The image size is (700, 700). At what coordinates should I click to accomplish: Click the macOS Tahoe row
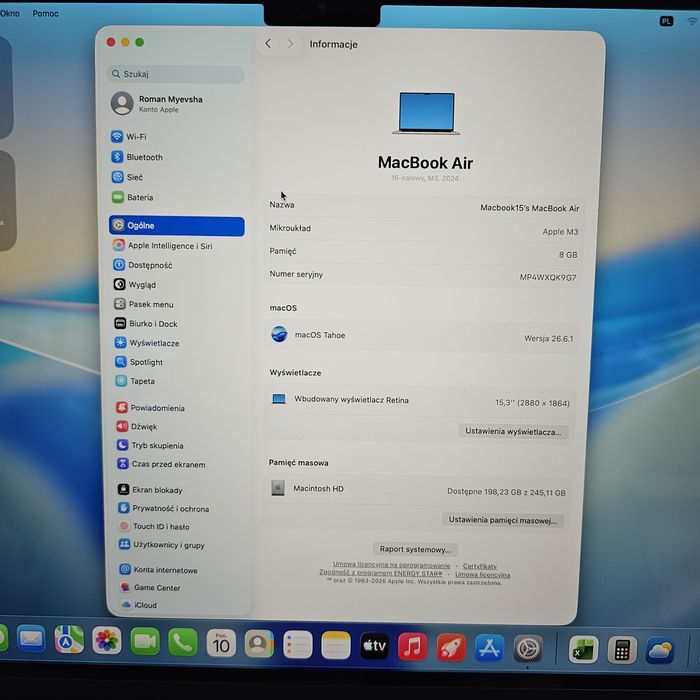(x=421, y=336)
